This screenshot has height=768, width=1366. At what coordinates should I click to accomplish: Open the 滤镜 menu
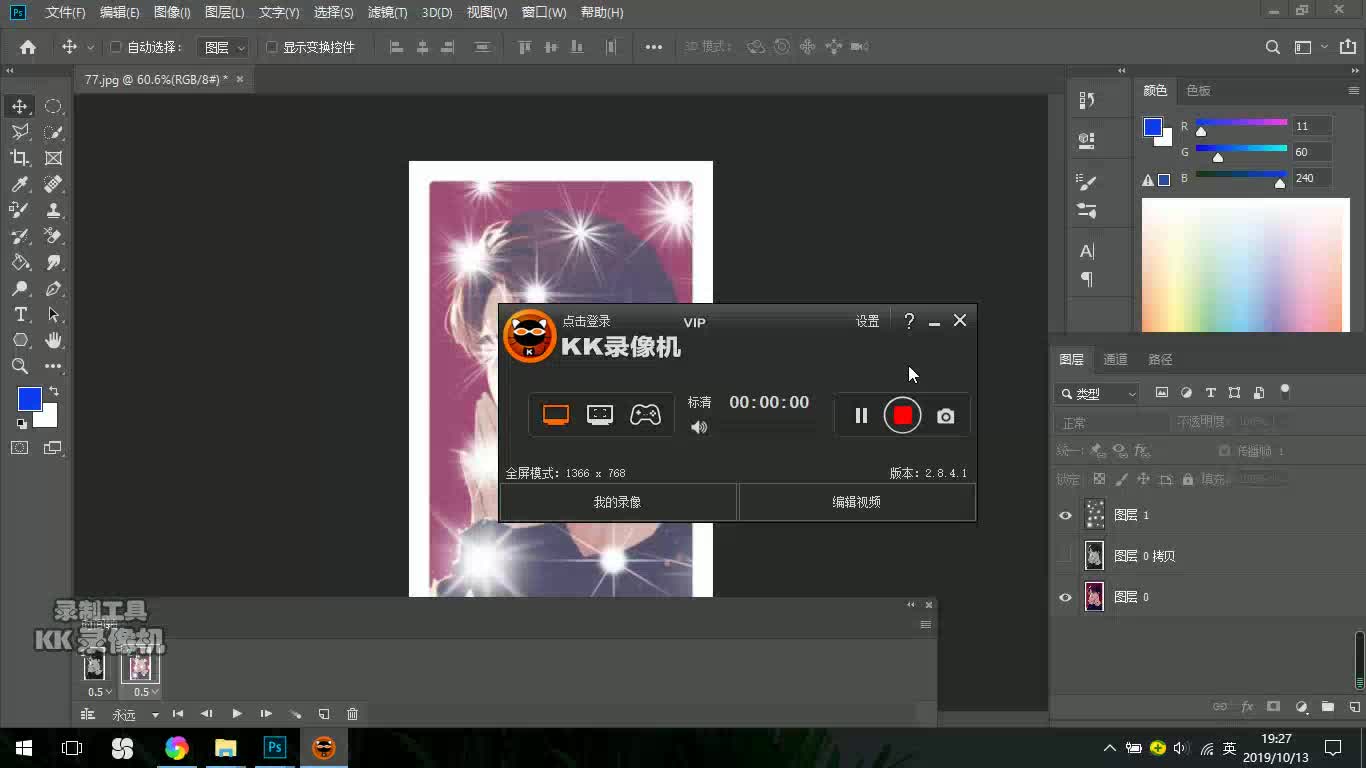(x=387, y=12)
